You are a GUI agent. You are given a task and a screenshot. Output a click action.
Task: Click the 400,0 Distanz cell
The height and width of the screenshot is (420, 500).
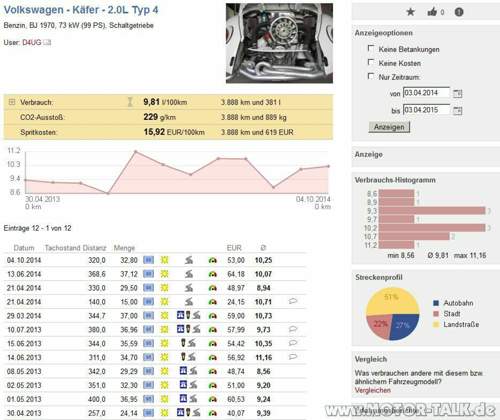click(97, 399)
